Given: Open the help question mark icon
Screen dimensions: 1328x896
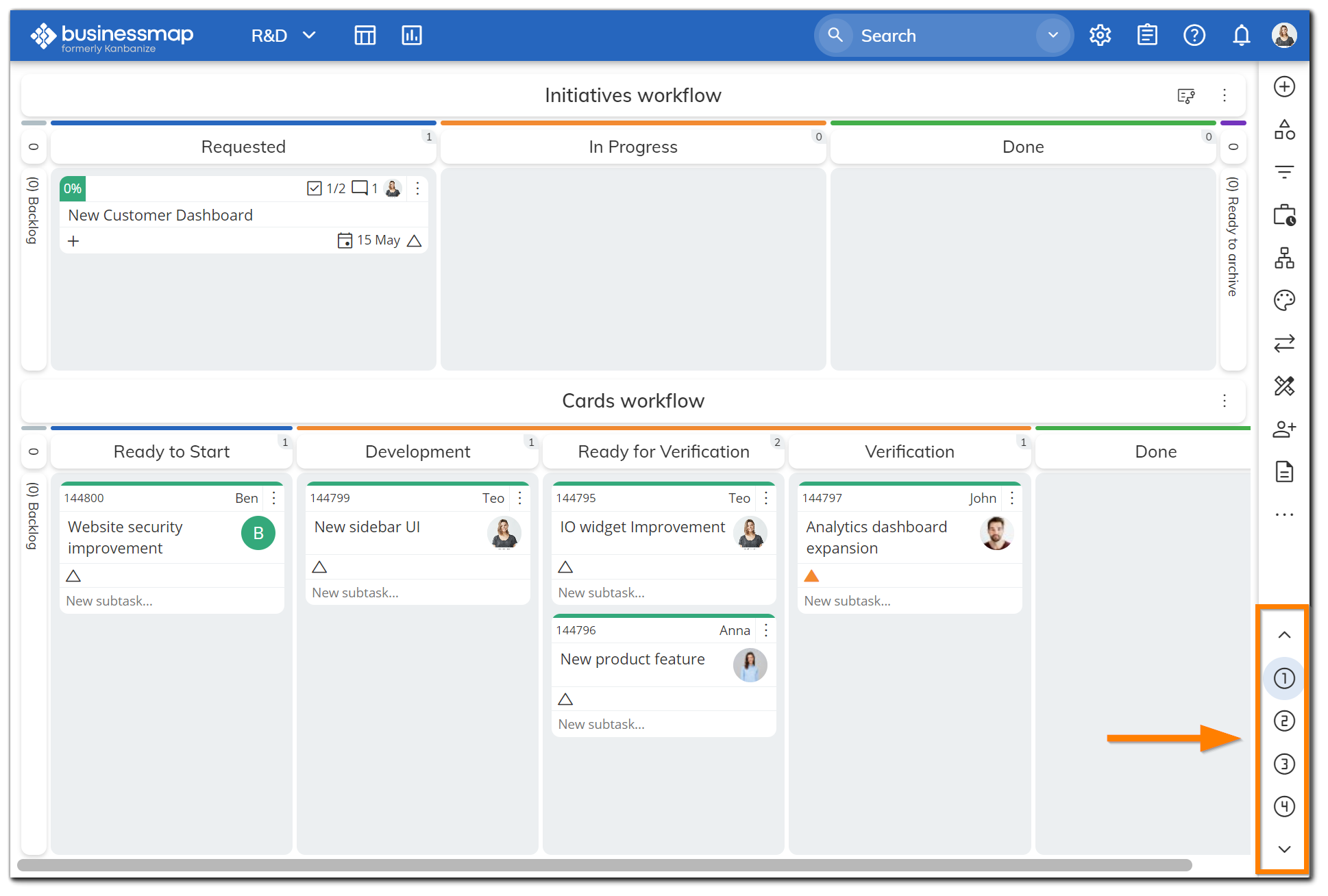Looking at the screenshot, I should click(1194, 35).
